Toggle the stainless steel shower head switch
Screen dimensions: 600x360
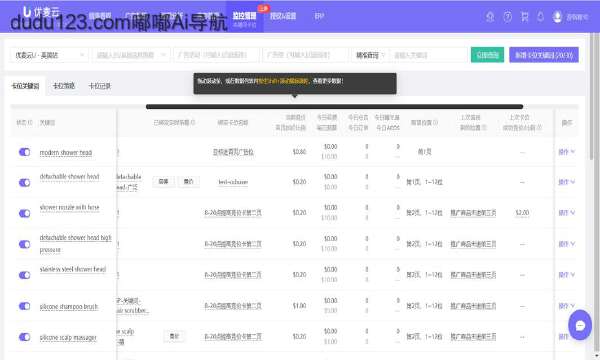(24, 275)
